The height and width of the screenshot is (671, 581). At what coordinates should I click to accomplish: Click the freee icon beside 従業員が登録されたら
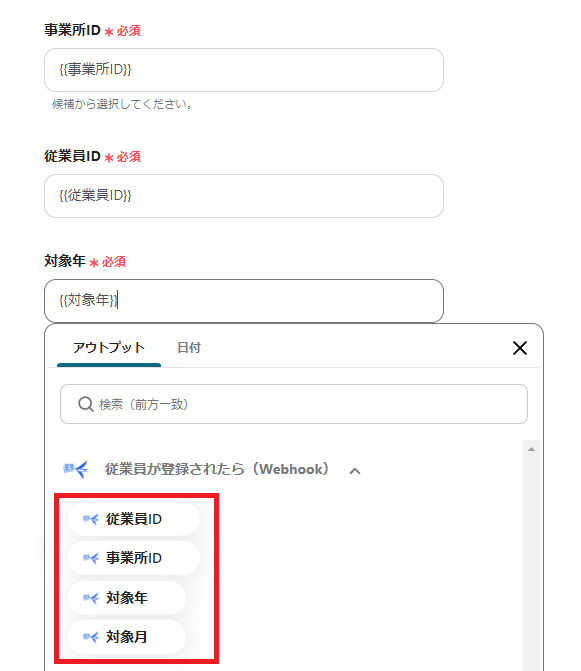pos(76,469)
